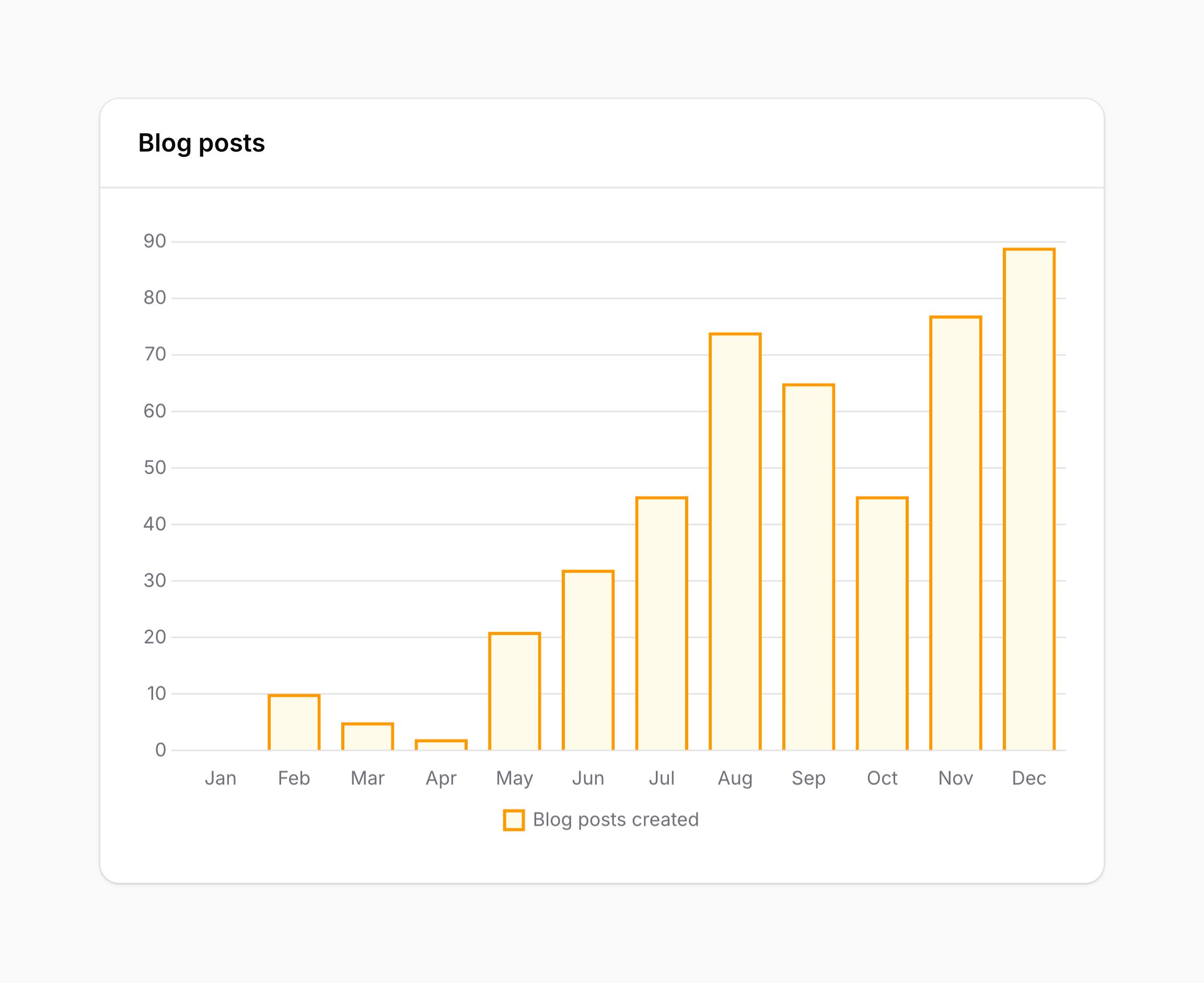Select the February bar
Screen dimensions: 1204x983
tap(294, 723)
